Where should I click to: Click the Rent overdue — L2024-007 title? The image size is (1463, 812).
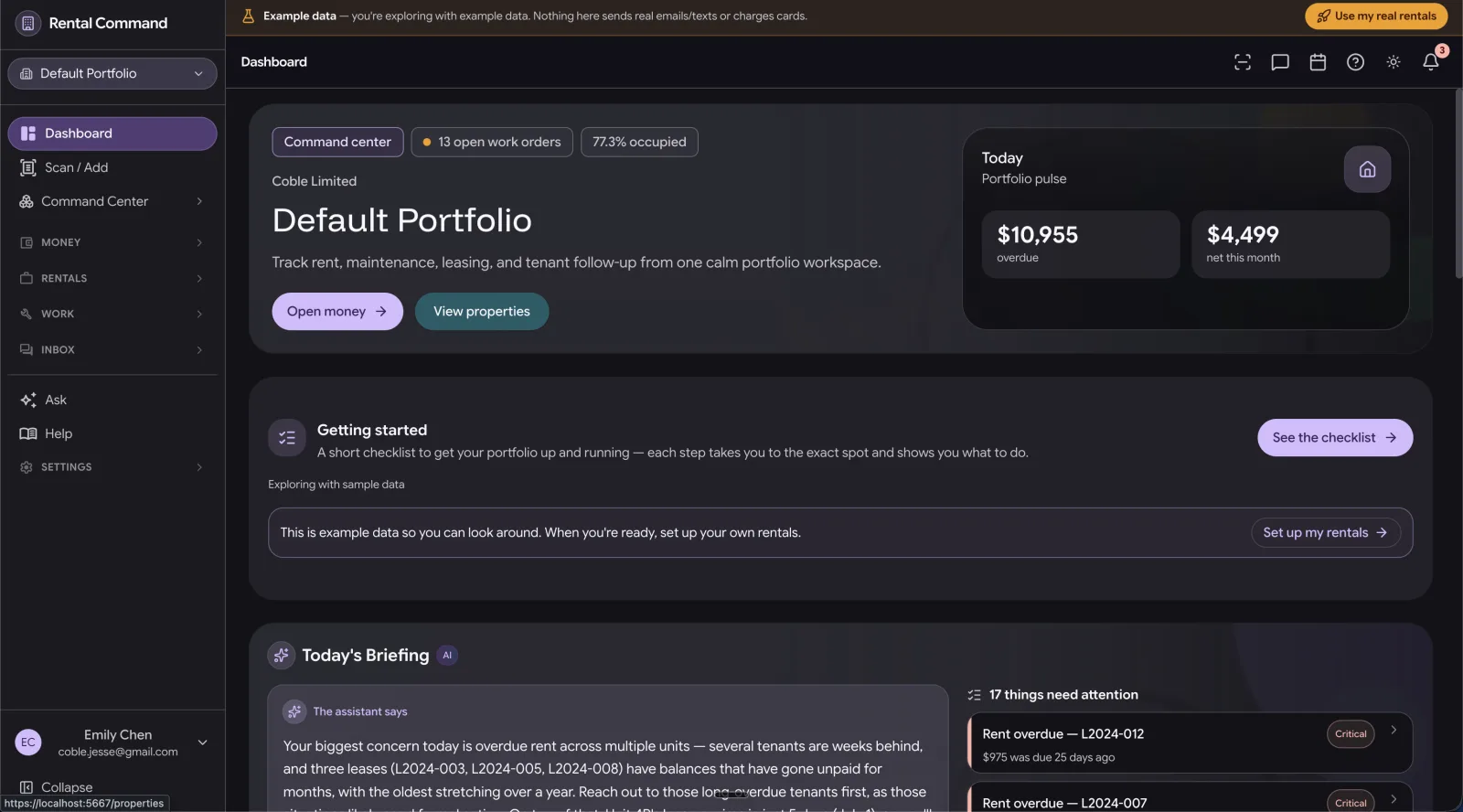click(x=1064, y=803)
